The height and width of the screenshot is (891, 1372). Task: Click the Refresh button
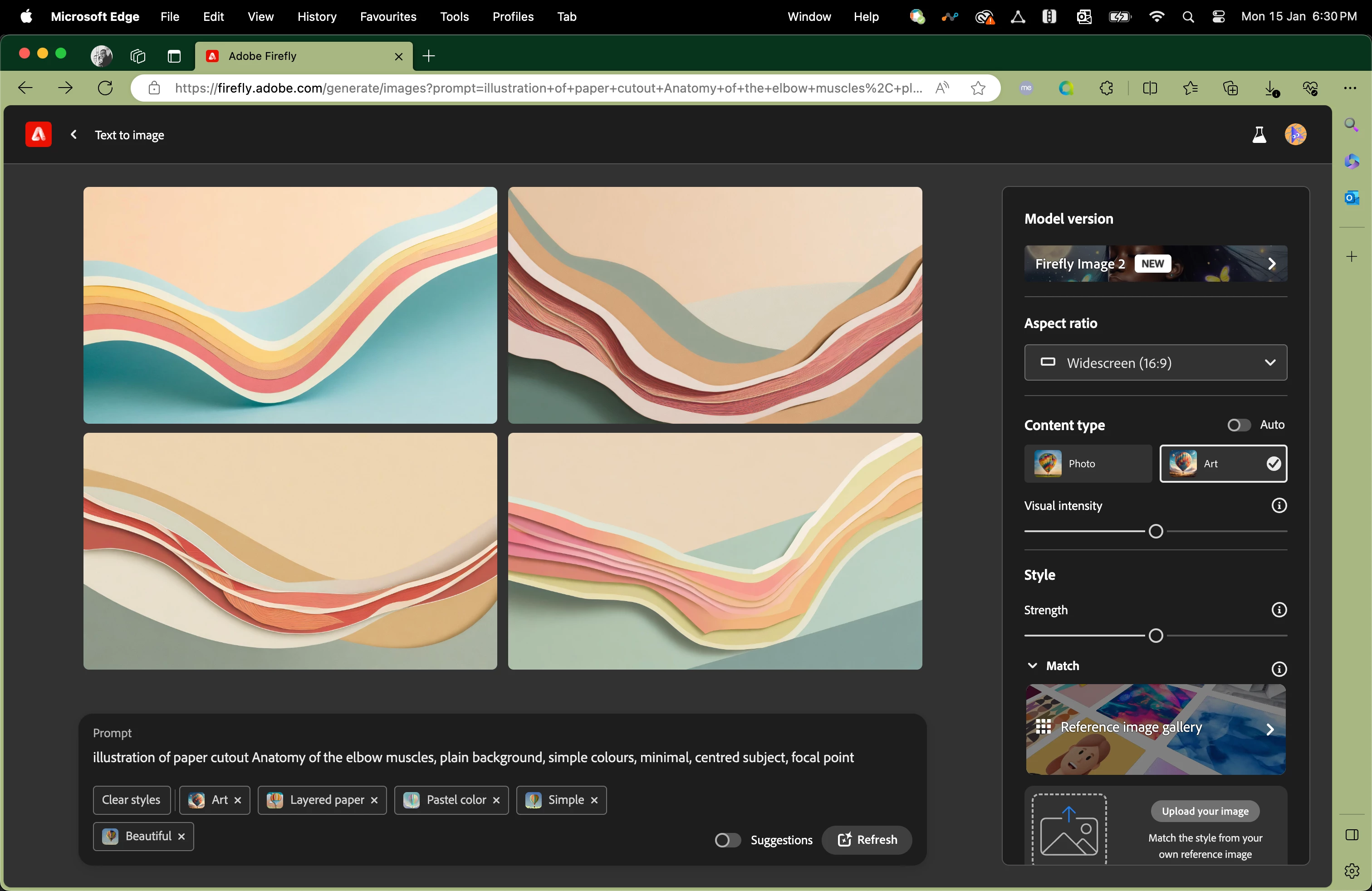point(867,840)
